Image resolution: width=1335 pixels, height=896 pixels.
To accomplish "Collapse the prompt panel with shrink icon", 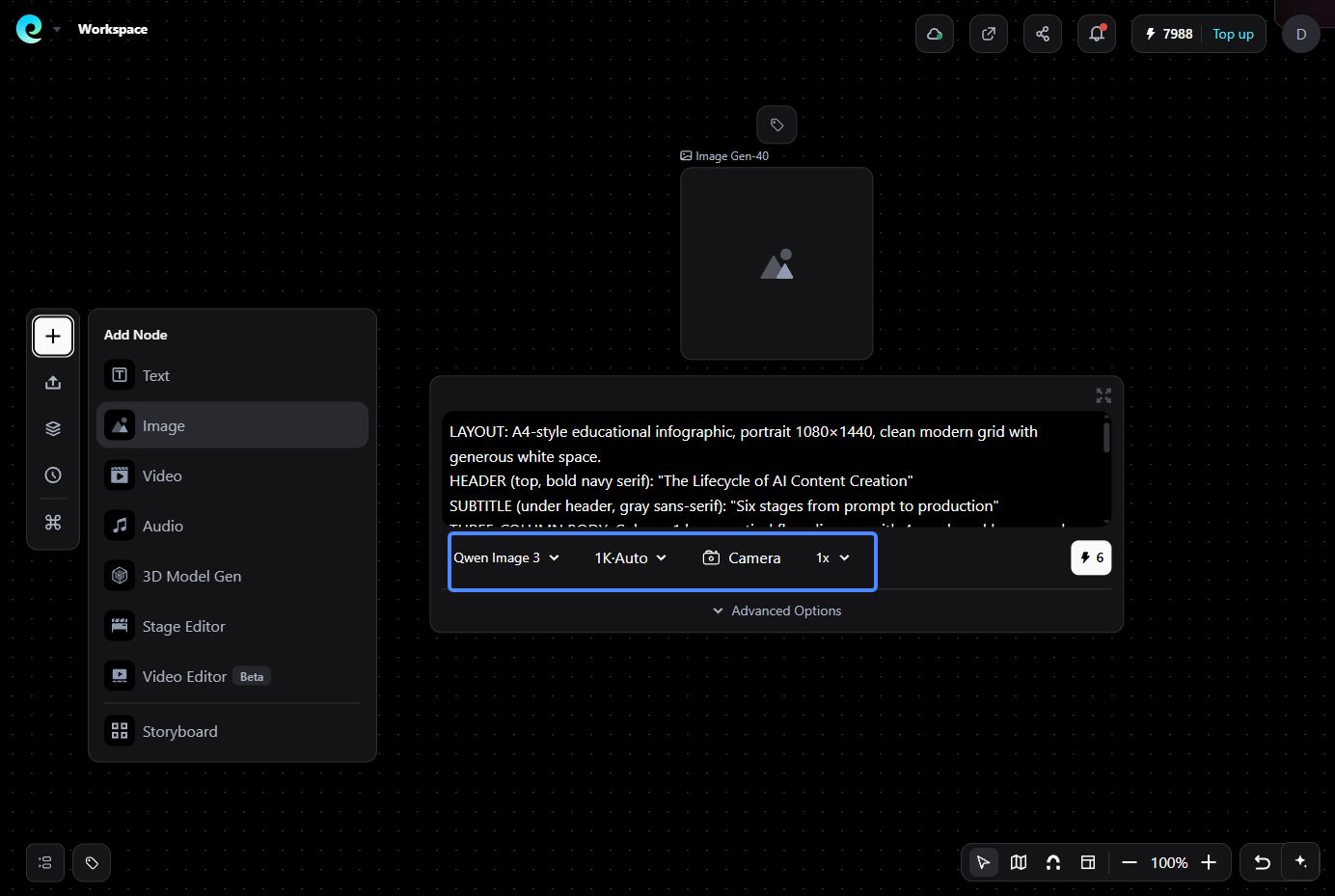I will coord(1103,395).
